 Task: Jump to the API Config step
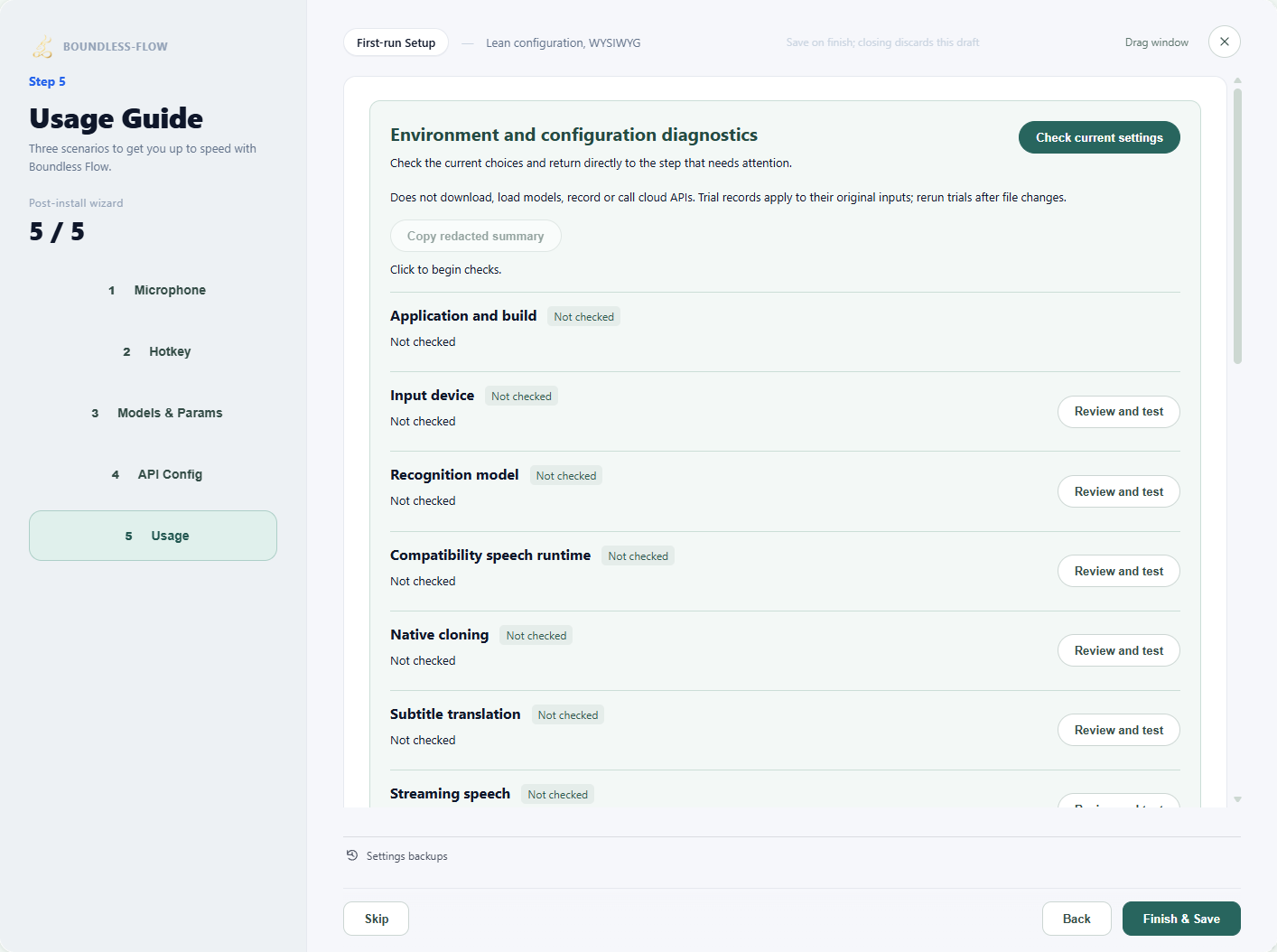(x=153, y=474)
